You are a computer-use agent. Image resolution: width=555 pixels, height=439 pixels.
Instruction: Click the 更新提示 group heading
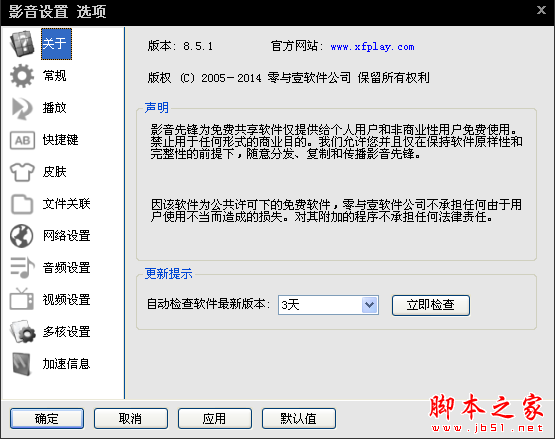coord(168,274)
